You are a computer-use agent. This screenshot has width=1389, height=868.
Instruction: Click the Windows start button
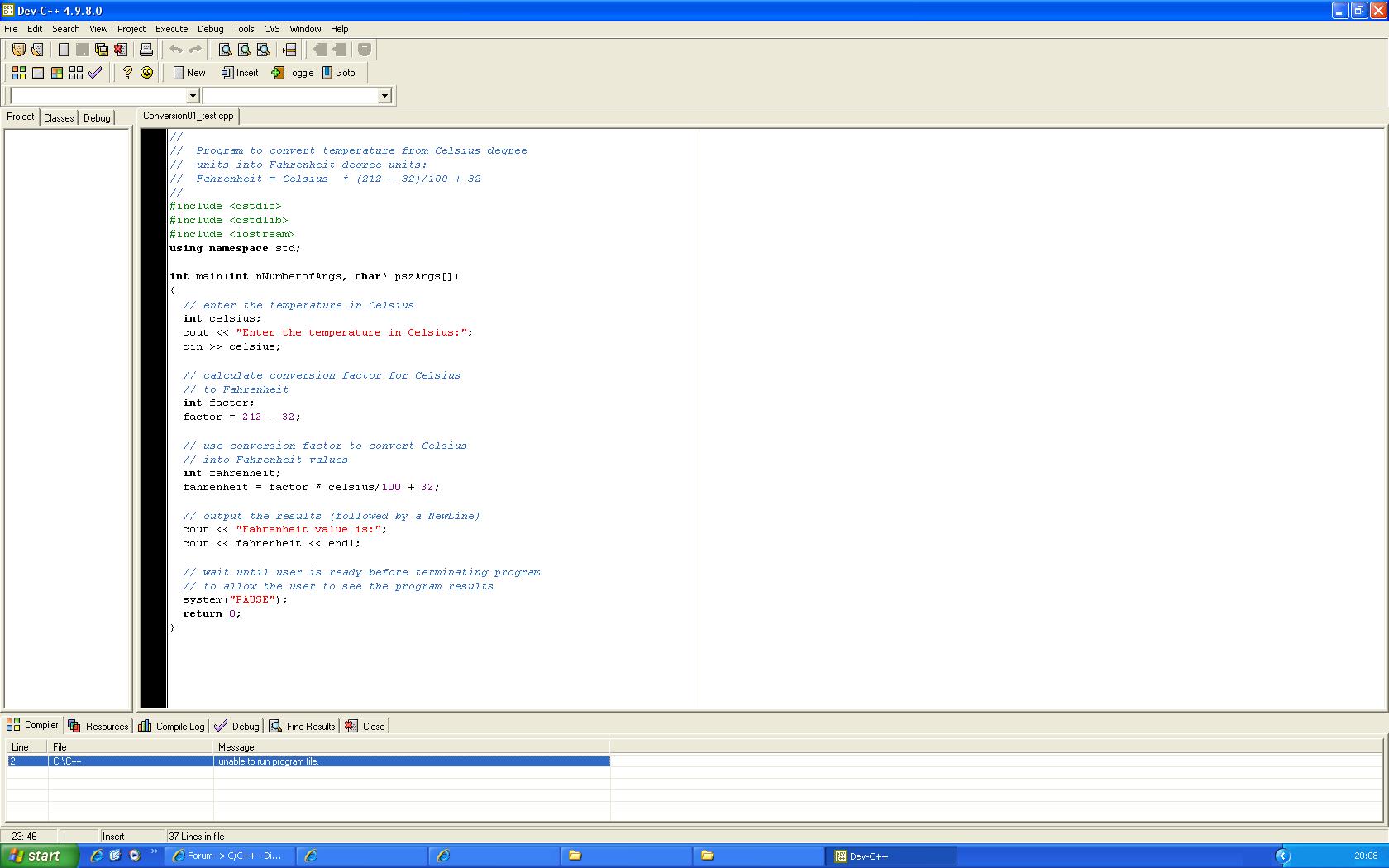click(40, 856)
